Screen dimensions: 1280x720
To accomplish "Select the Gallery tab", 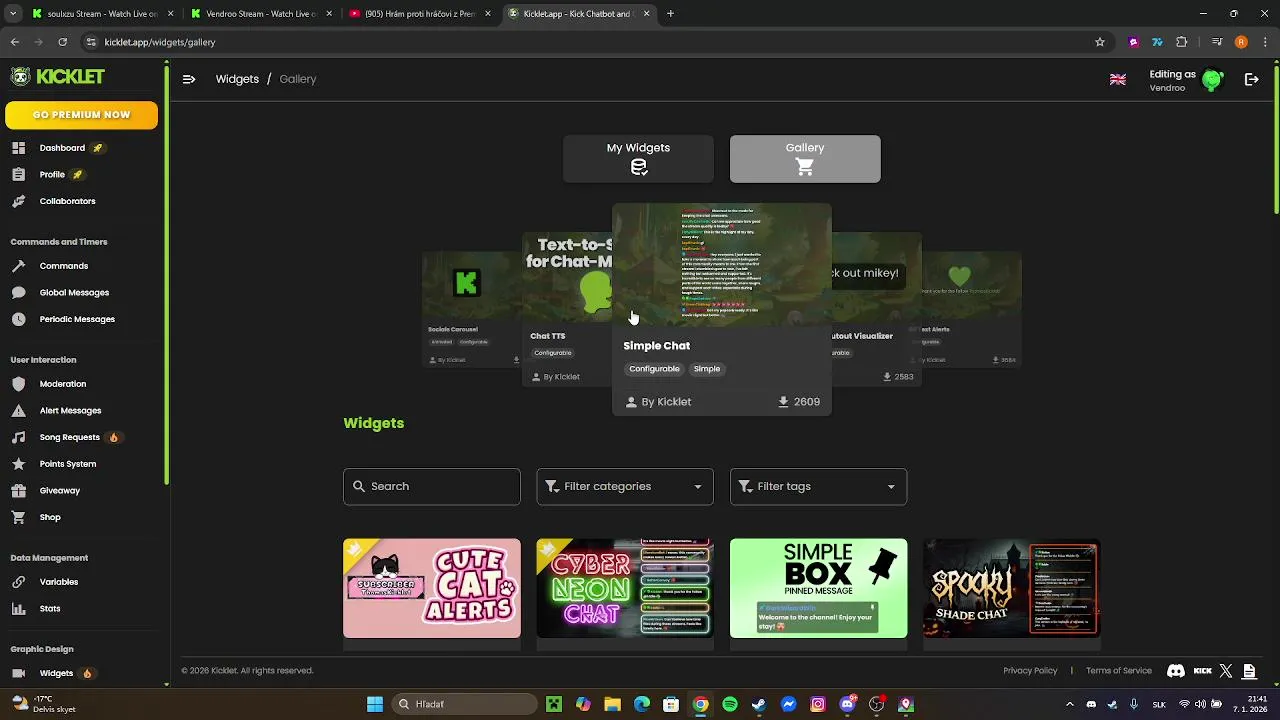I will pyautogui.click(x=805, y=159).
